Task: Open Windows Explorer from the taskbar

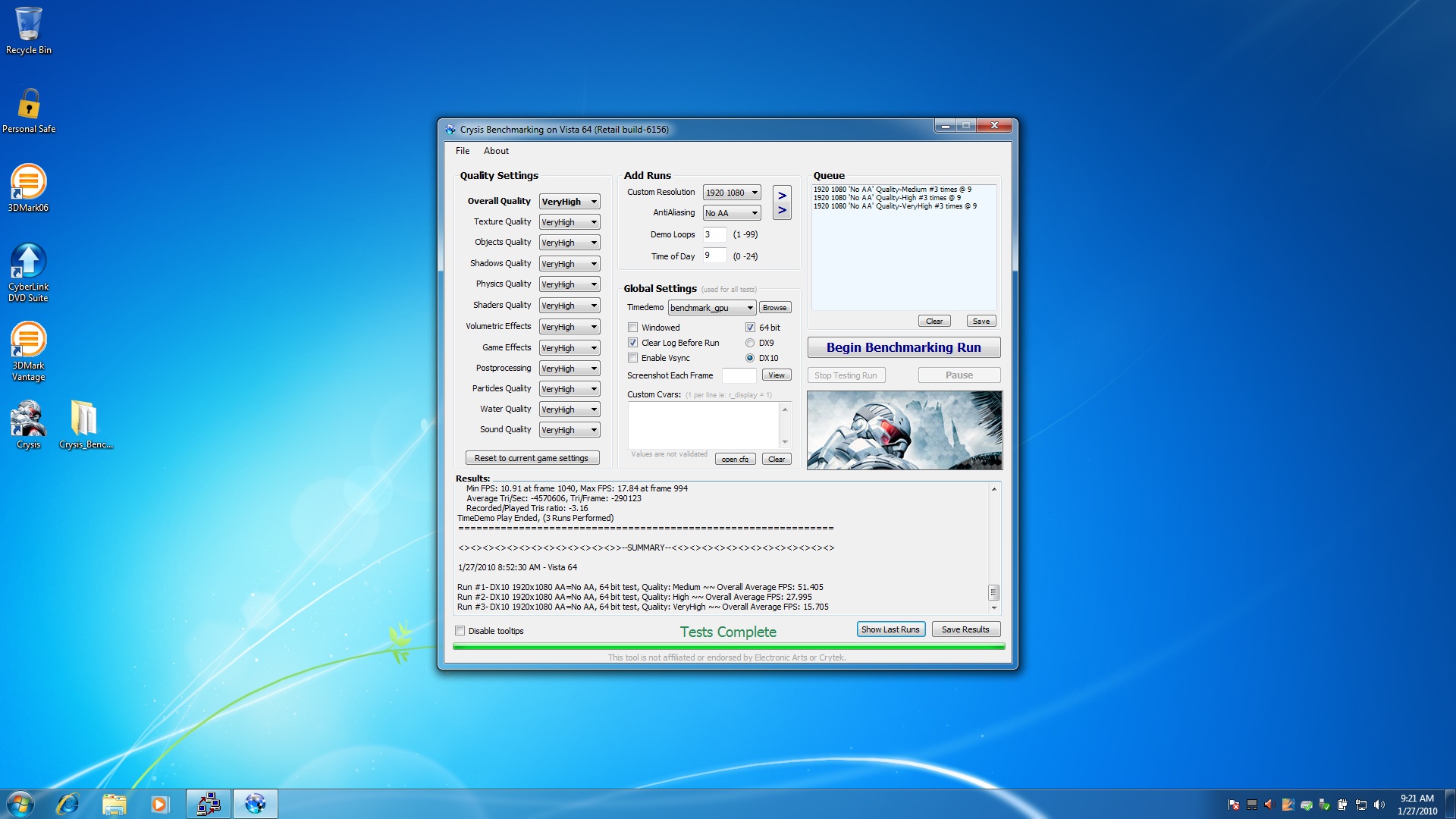Action: click(x=114, y=804)
